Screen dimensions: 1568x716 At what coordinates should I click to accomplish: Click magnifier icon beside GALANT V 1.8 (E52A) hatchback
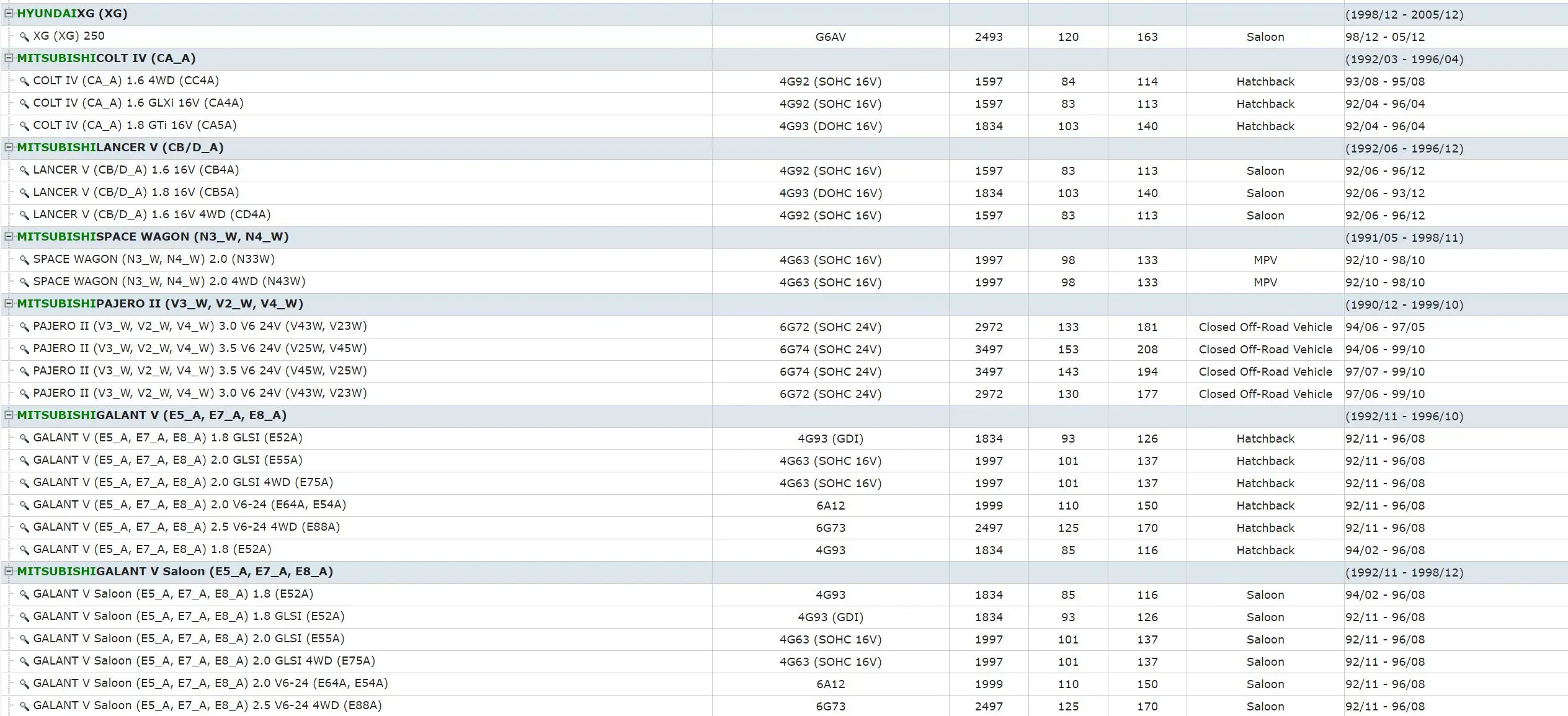[24, 550]
